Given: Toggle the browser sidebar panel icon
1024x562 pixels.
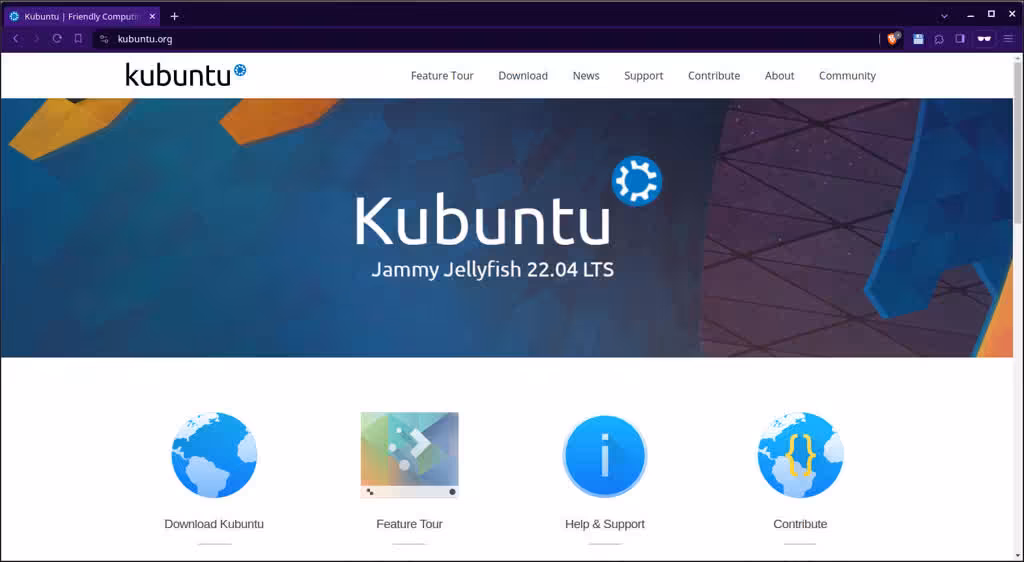Looking at the screenshot, I should pyautogui.click(x=960, y=39).
